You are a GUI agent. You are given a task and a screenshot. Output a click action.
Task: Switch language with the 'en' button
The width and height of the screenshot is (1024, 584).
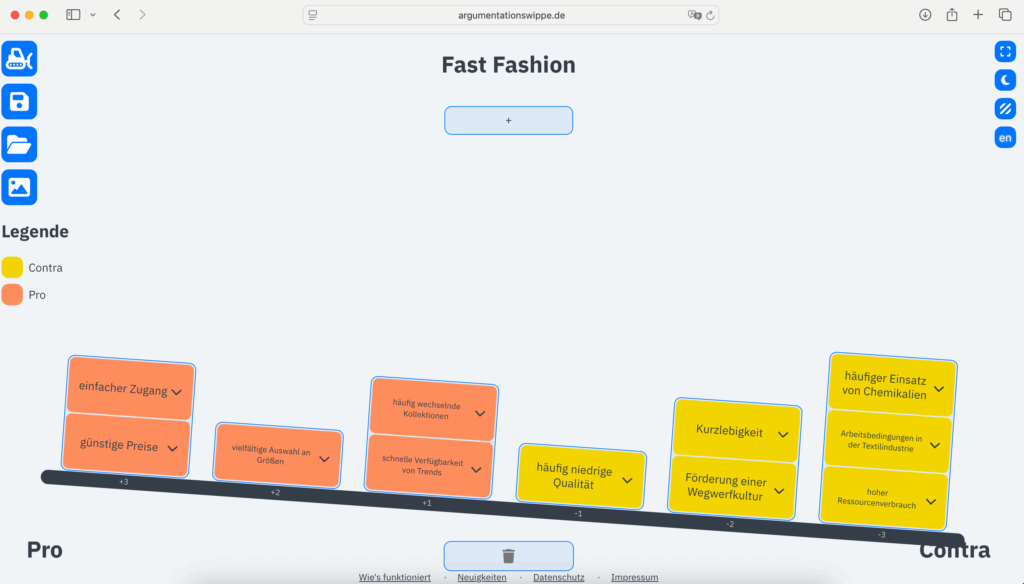(1005, 138)
